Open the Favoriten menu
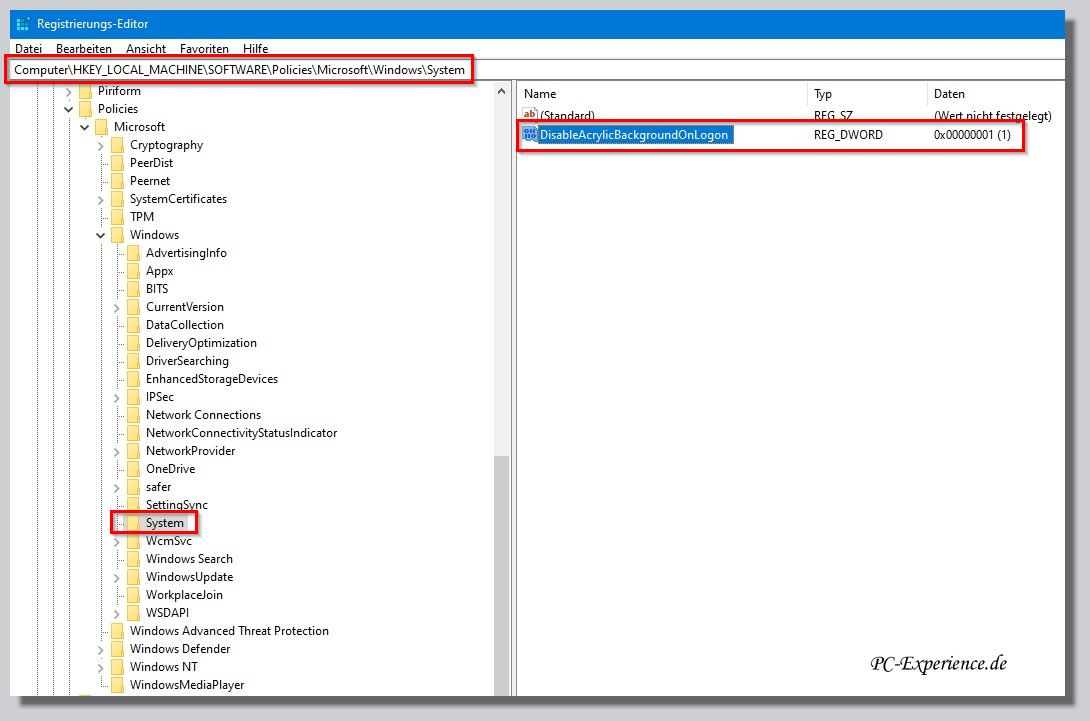 click(204, 48)
